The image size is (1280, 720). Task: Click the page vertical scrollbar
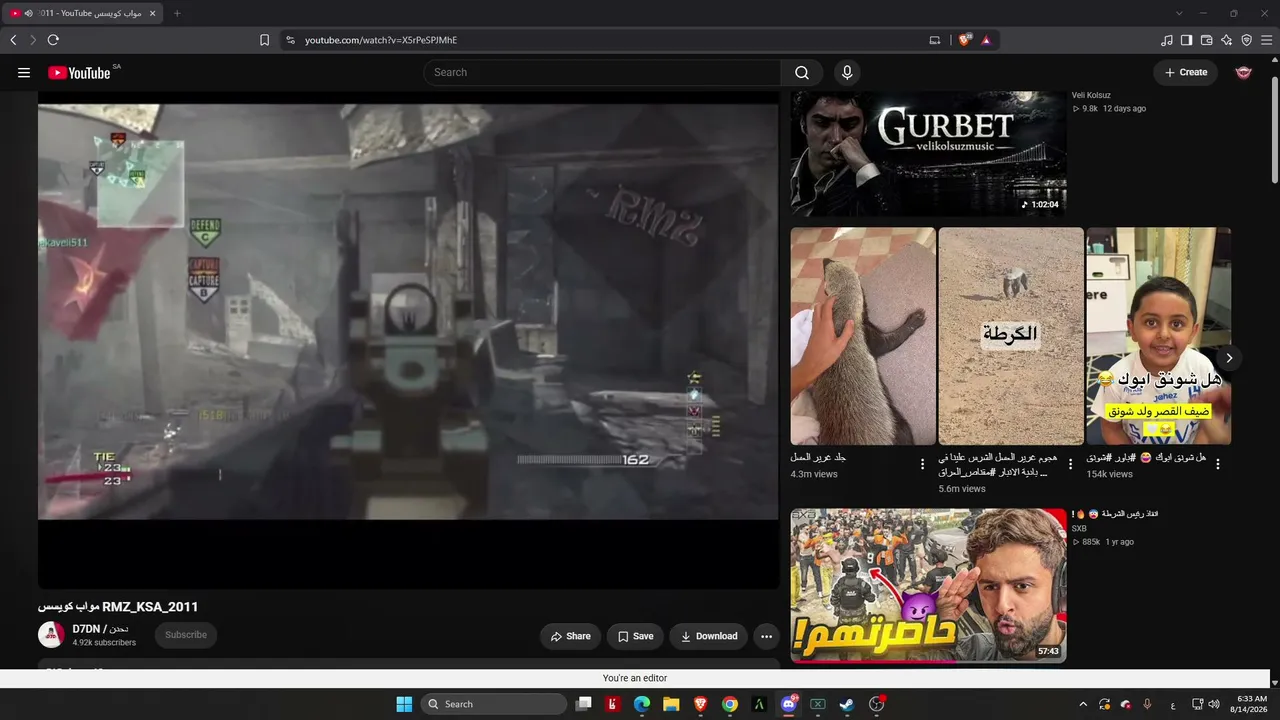[1275, 130]
